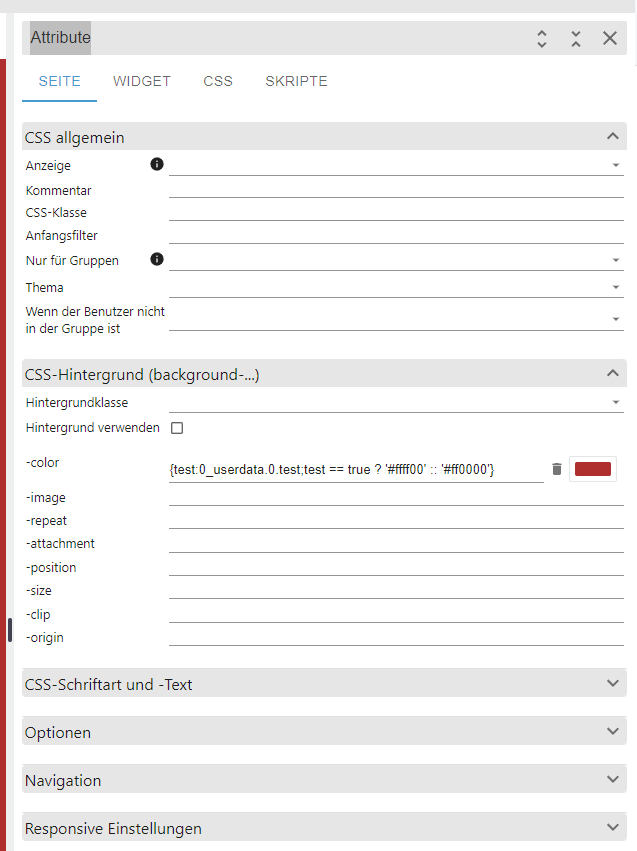This screenshot has height=851, width=637.
Task: Switch to the SKRIPTE tab
Action: (x=296, y=81)
